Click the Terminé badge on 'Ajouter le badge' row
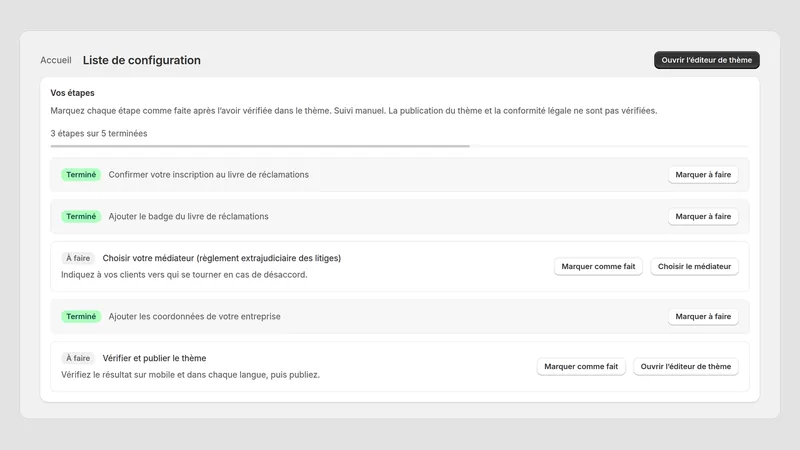800x450 pixels. (x=81, y=216)
